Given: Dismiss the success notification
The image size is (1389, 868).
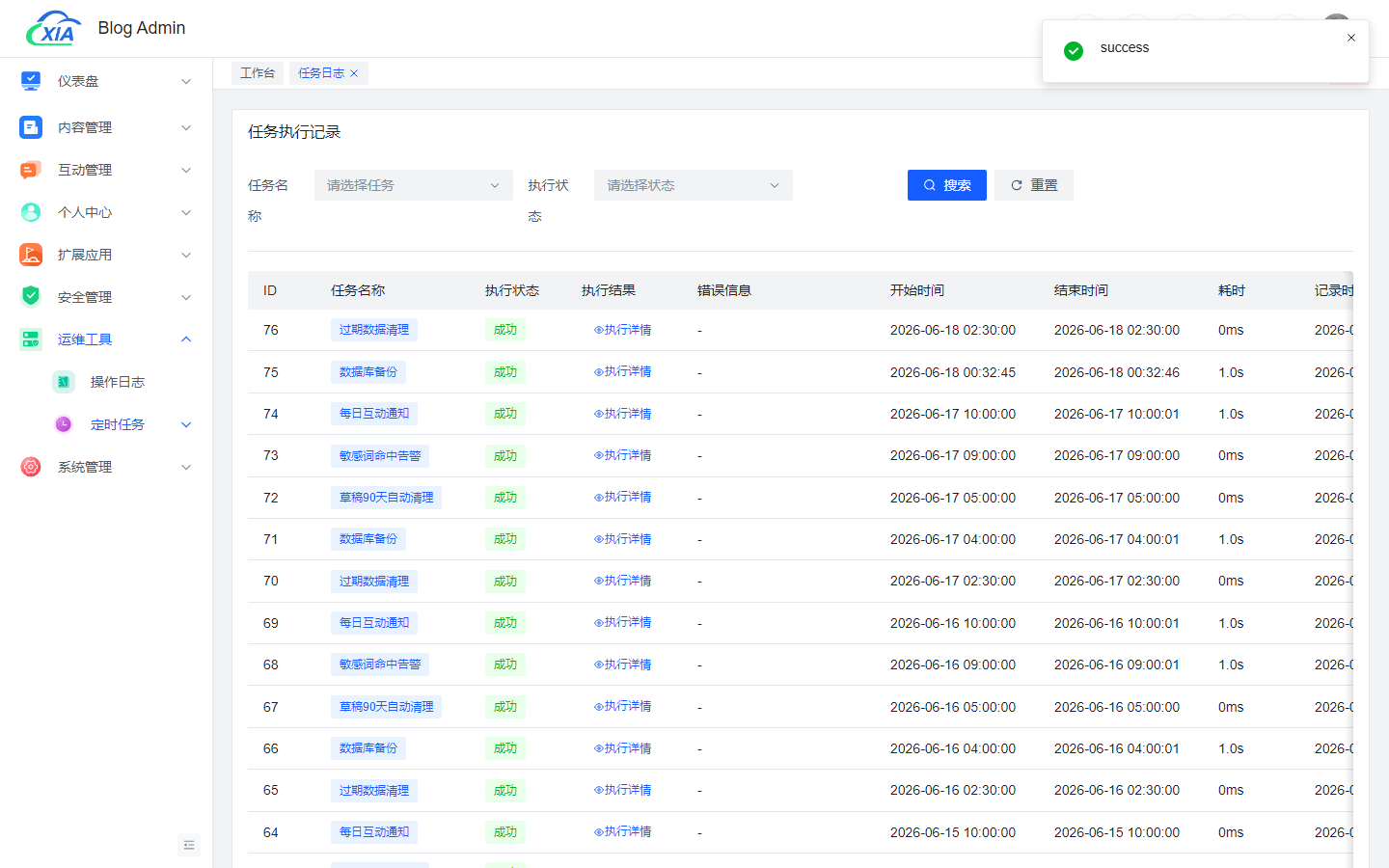Looking at the screenshot, I should (x=1351, y=38).
